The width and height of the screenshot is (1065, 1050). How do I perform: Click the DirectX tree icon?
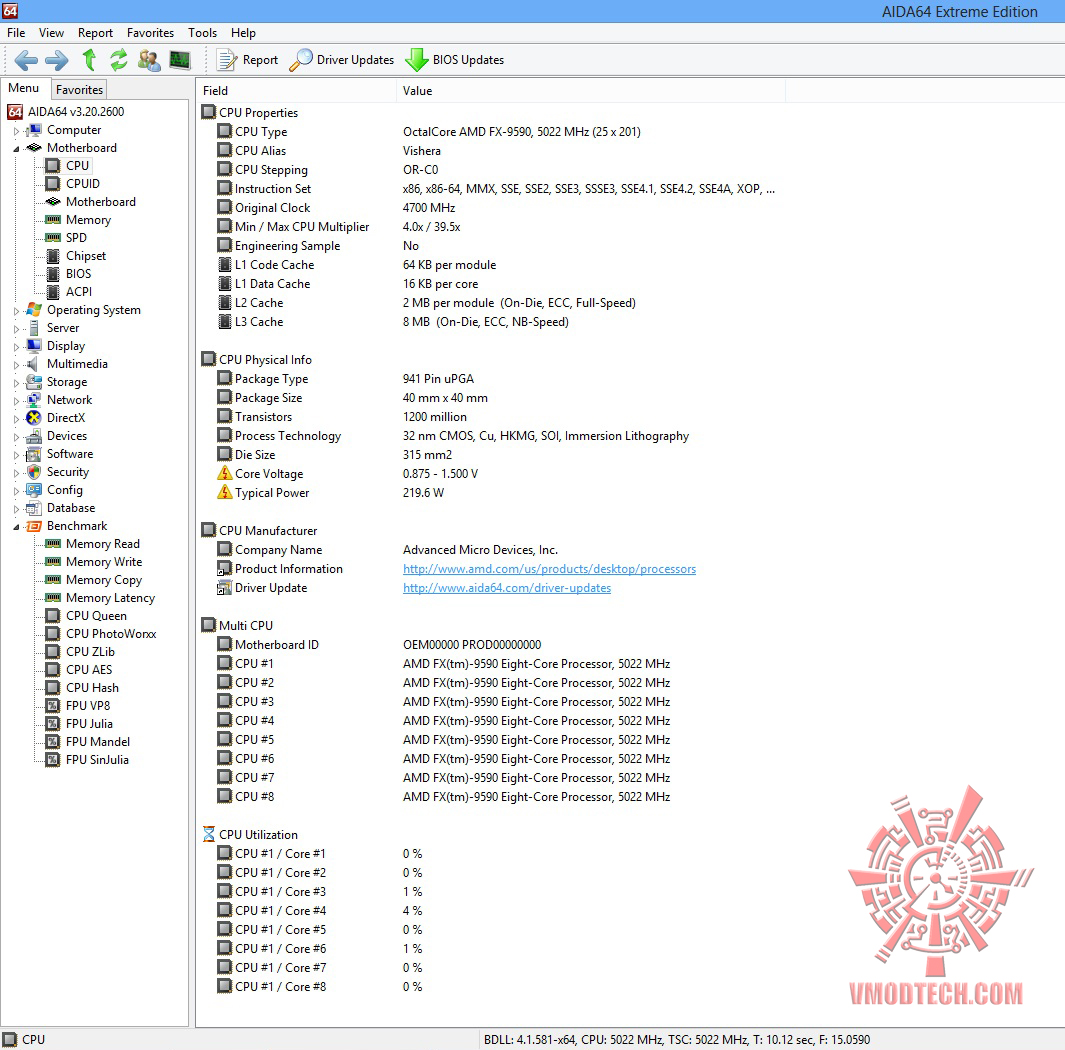[x=34, y=418]
